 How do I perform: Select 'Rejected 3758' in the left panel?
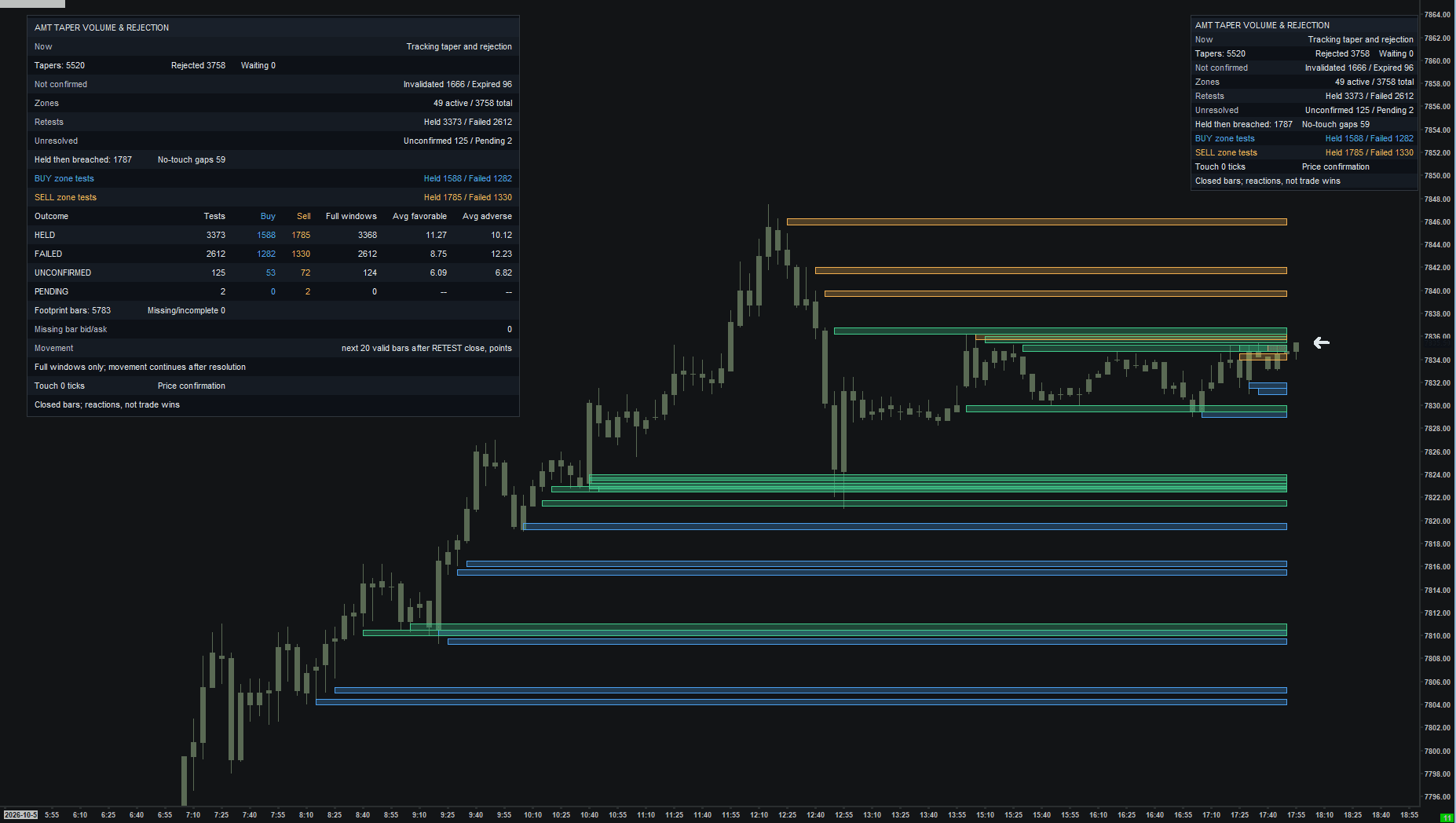198,65
